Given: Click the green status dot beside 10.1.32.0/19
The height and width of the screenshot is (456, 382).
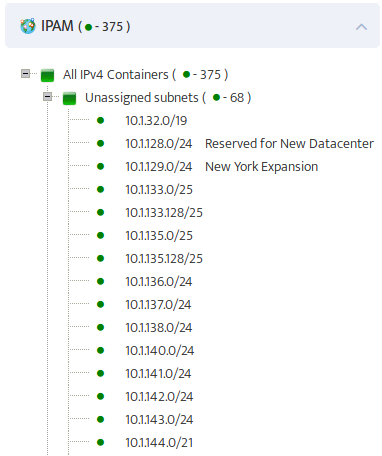Looking at the screenshot, I should click(100, 120).
